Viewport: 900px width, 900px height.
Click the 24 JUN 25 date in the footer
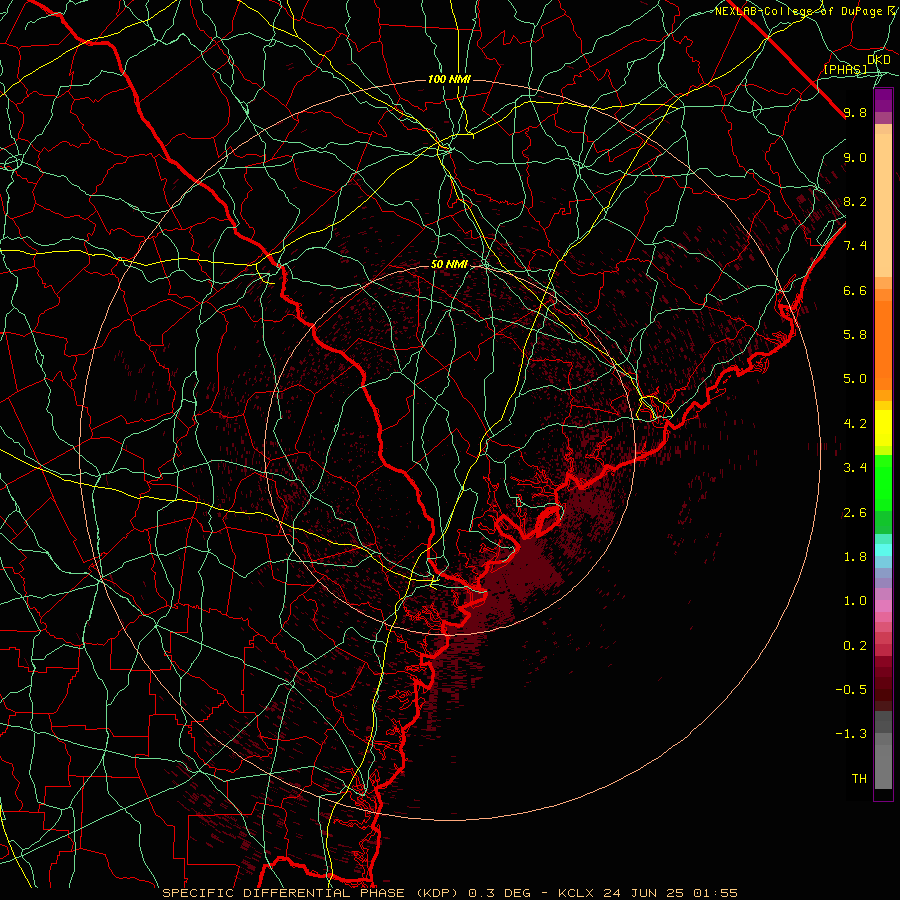click(x=645, y=893)
